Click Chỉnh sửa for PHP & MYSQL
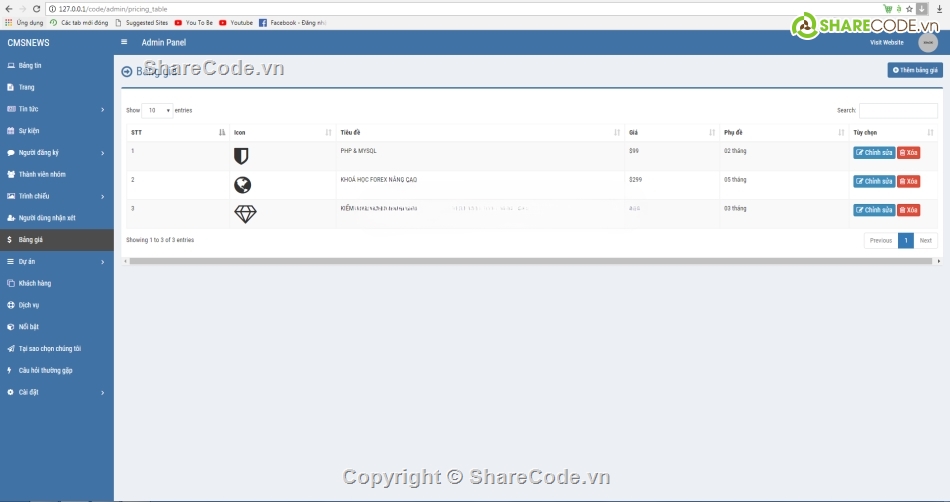Viewport: 950px width, 502px height. tap(874, 153)
